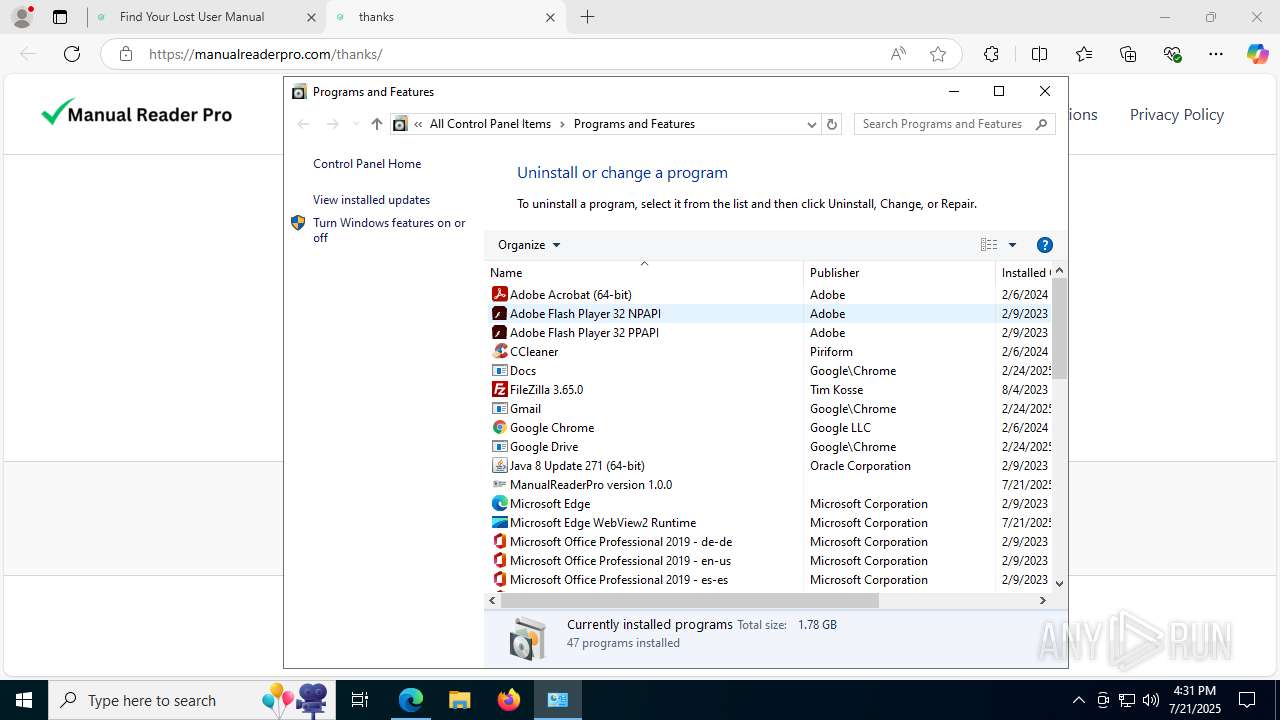Screen dimensions: 1280x720
Task: Click the Edge address bar URL
Action: pos(266,54)
